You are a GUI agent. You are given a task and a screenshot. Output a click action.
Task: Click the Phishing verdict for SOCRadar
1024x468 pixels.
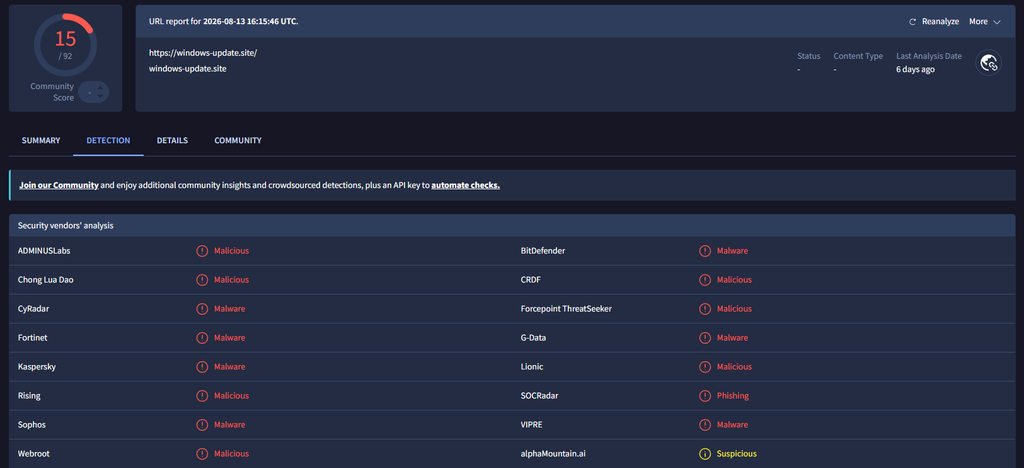coord(733,396)
